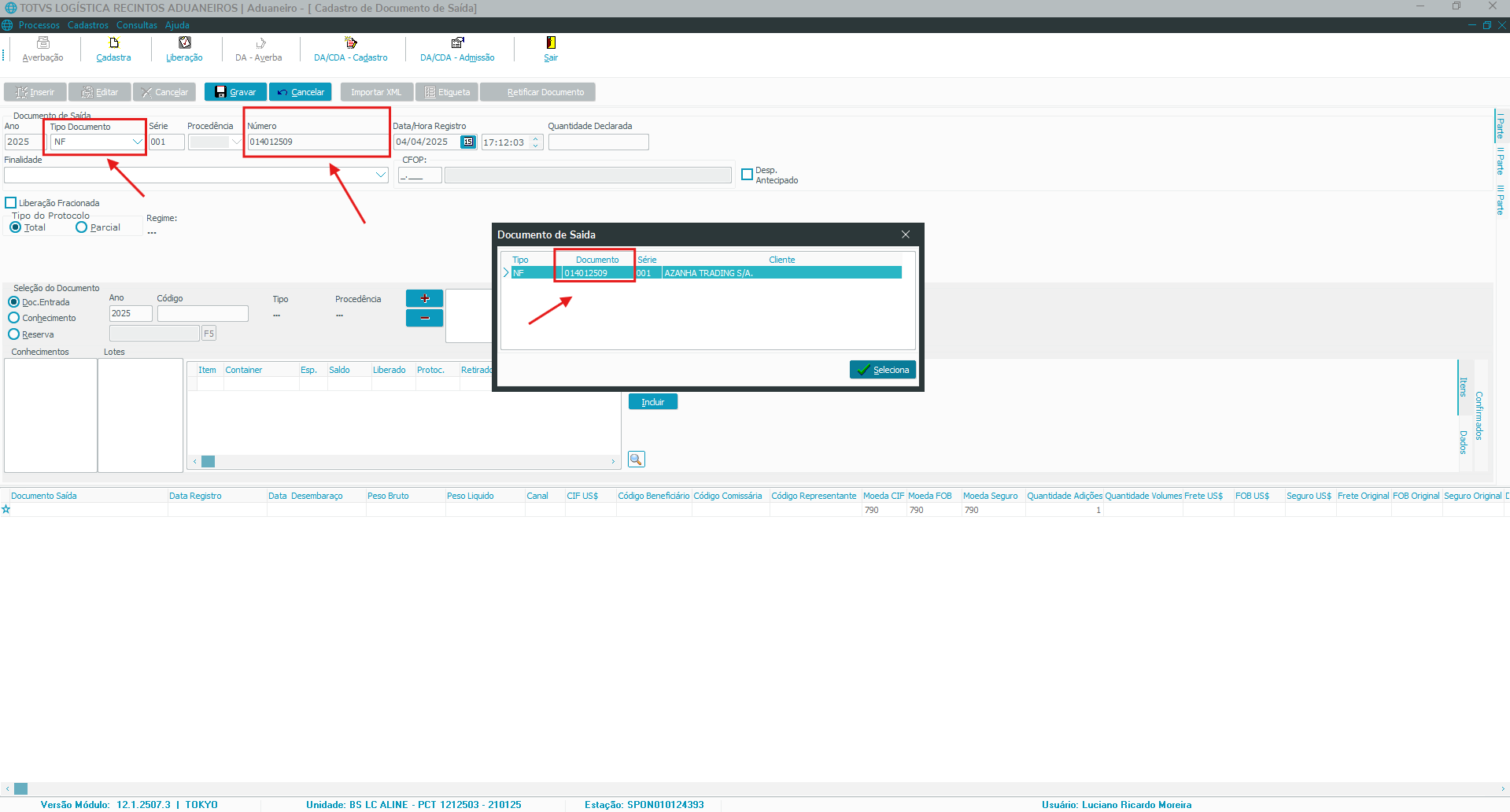Click the time spinner on Hora Registro
The width and height of the screenshot is (1510, 812).
[x=536, y=142]
